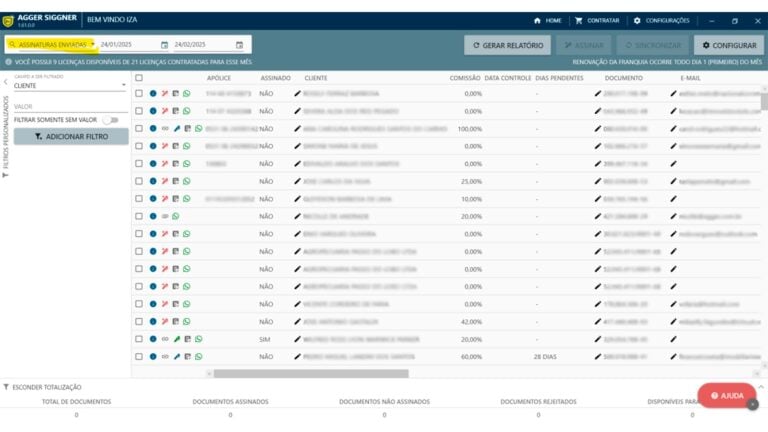Click the WhatsApp icon in the first row
The image size is (768, 432).
[x=186, y=93]
